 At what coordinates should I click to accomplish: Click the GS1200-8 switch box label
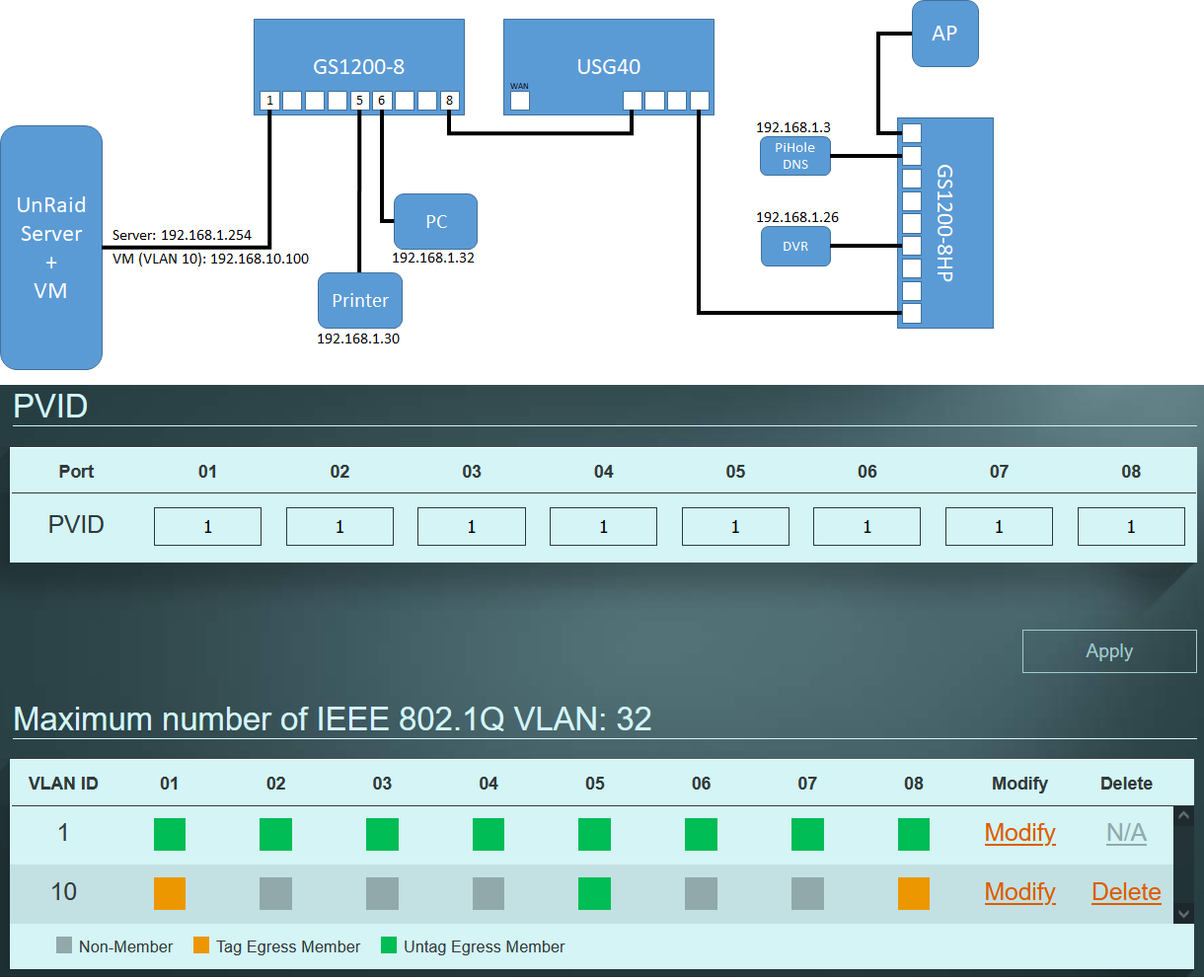tap(358, 67)
